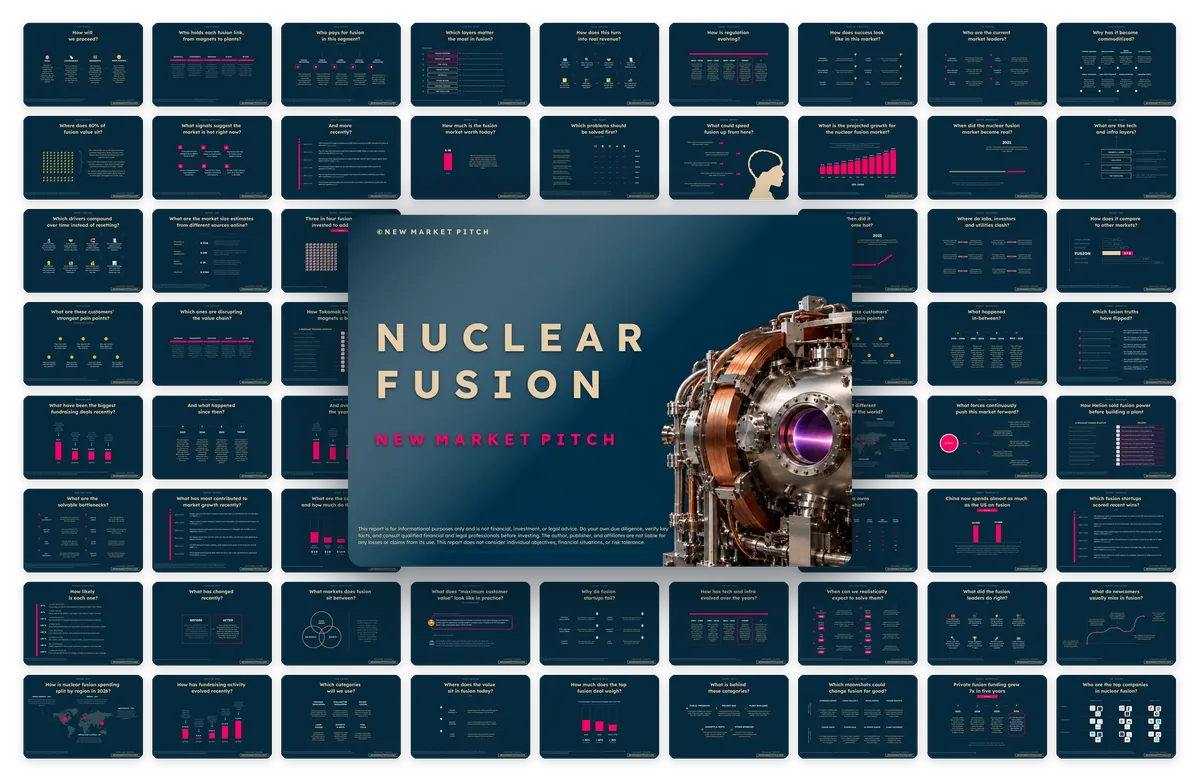Open the 'And more recently?' slide
Image resolution: width=1200 pixels, height=782 pixels.
point(341,158)
